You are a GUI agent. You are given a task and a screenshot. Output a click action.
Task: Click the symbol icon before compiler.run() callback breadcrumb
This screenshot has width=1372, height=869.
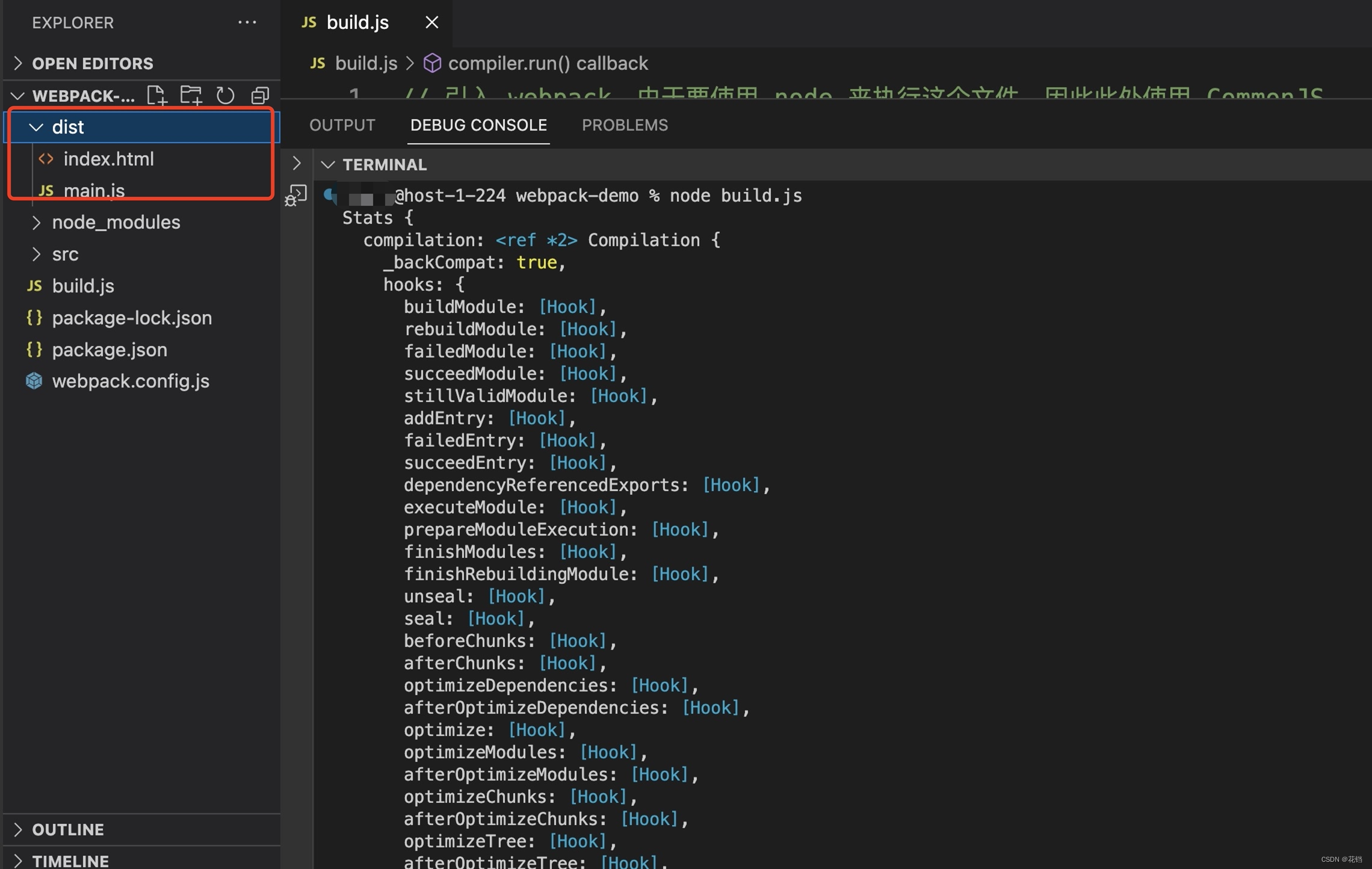coord(432,63)
